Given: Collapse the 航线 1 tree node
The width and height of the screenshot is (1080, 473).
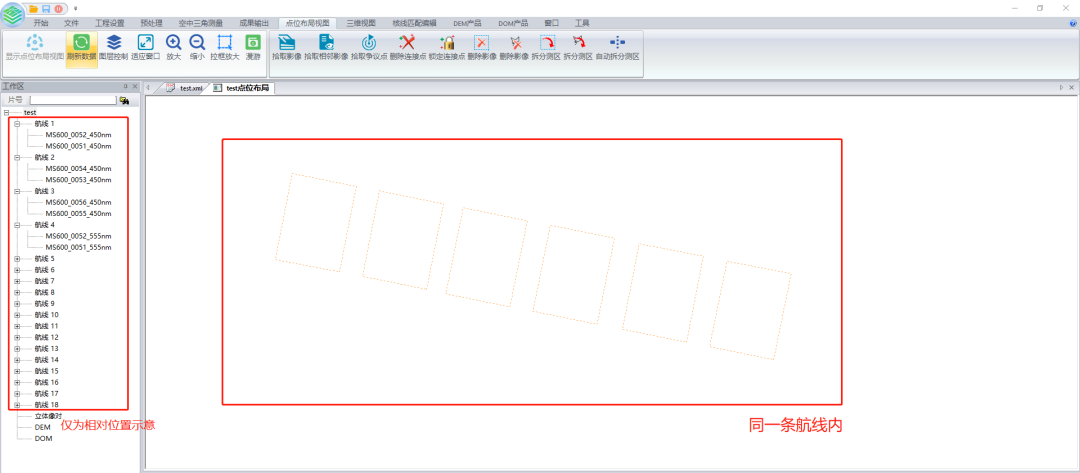Looking at the screenshot, I should [x=17, y=124].
